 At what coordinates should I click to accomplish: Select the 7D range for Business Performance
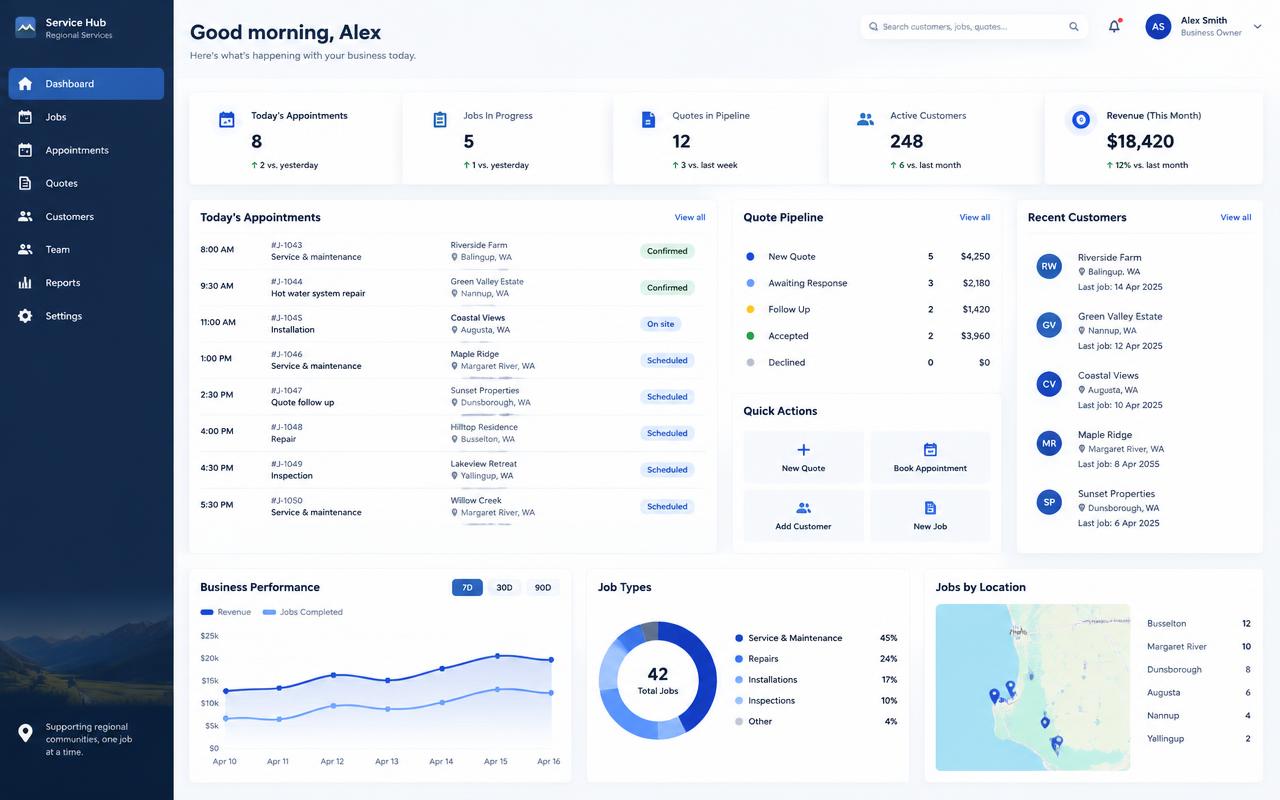coord(467,588)
